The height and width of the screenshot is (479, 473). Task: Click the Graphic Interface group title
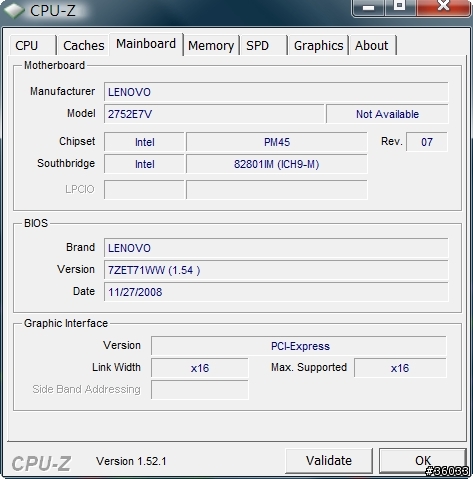pyautogui.click(x=66, y=323)
